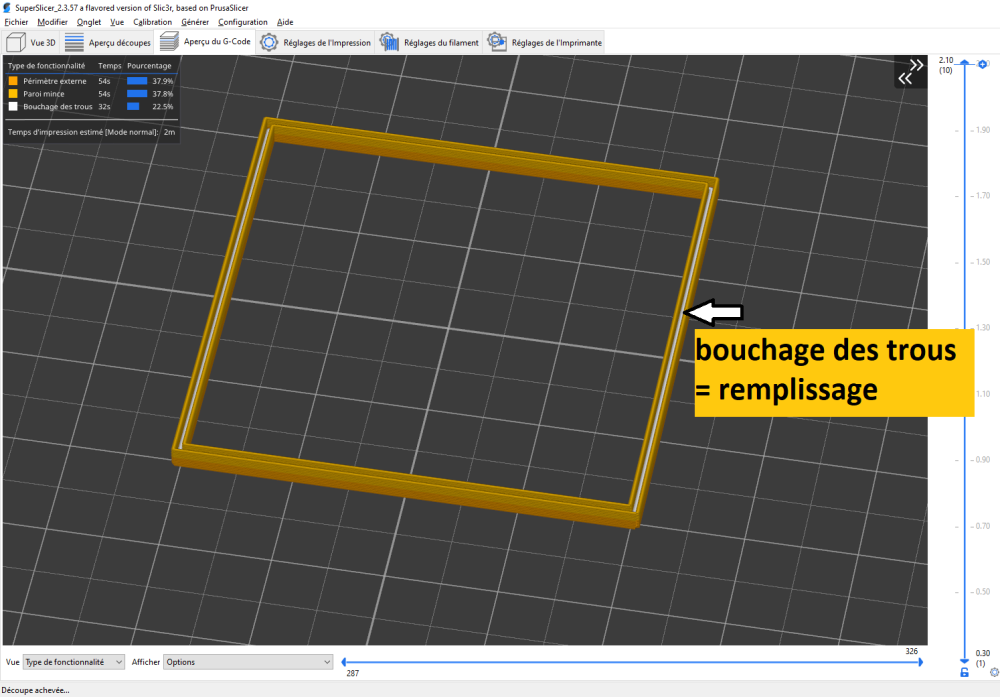Click the Aperçu du G-Code stack icon

(x=169, y=41)
